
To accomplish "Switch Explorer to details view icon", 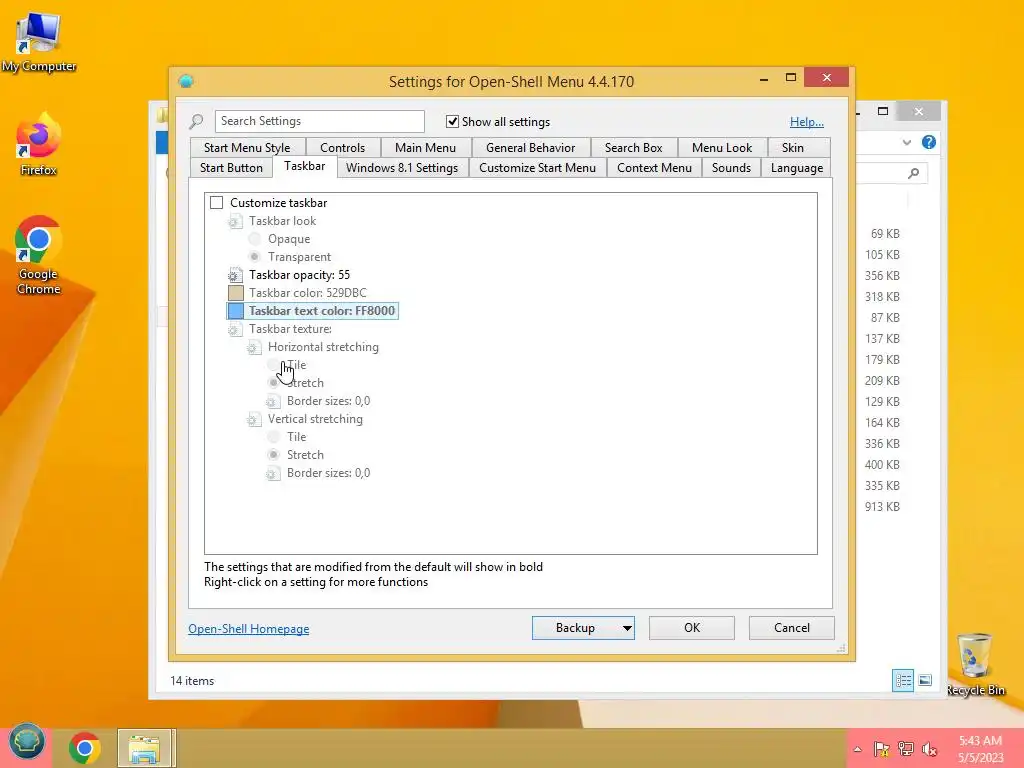I will click(x=903, y=680).
